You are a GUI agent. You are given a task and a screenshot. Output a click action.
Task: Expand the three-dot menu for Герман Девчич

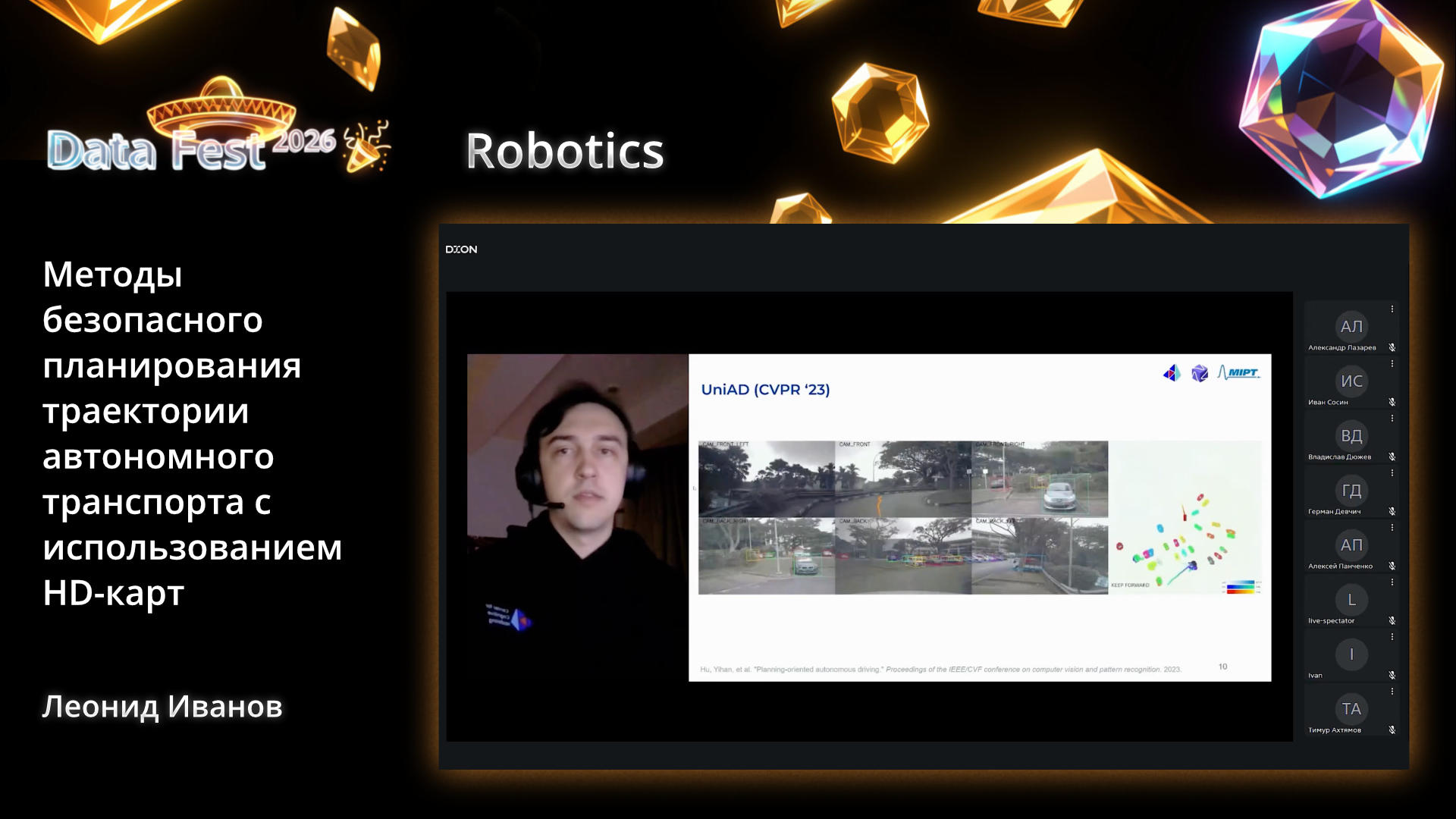pos(1392,472)
